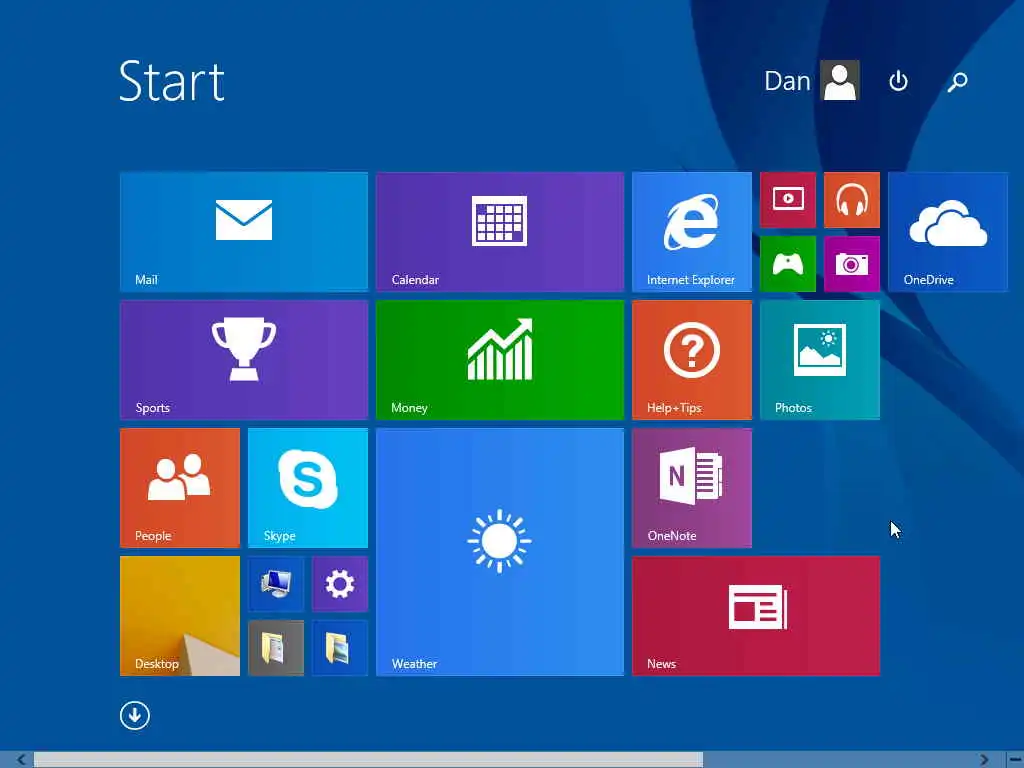
Task: Open the Photos tile
Action: tap(820, 360)
